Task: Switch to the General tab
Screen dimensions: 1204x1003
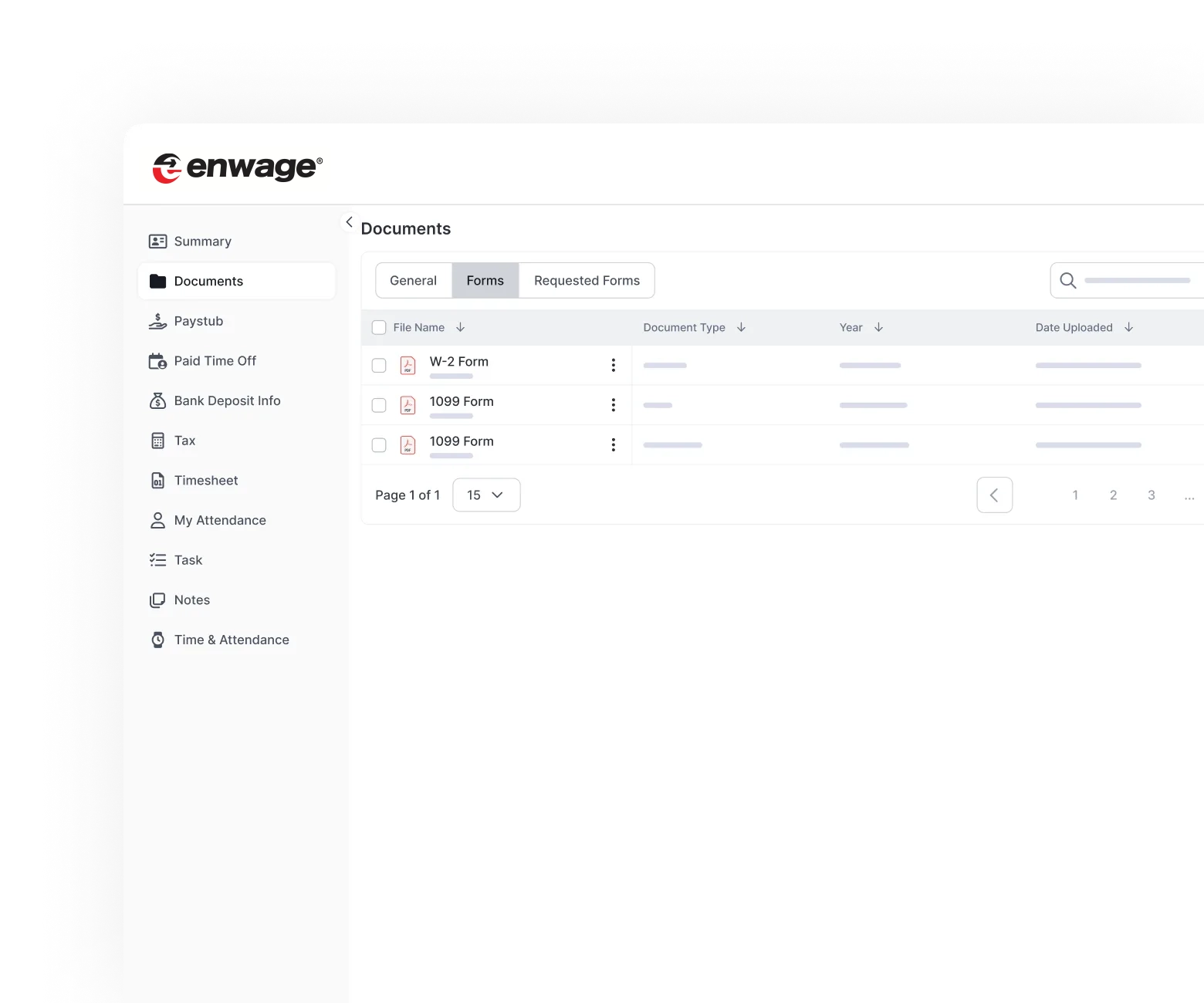Action: [413, 280]
